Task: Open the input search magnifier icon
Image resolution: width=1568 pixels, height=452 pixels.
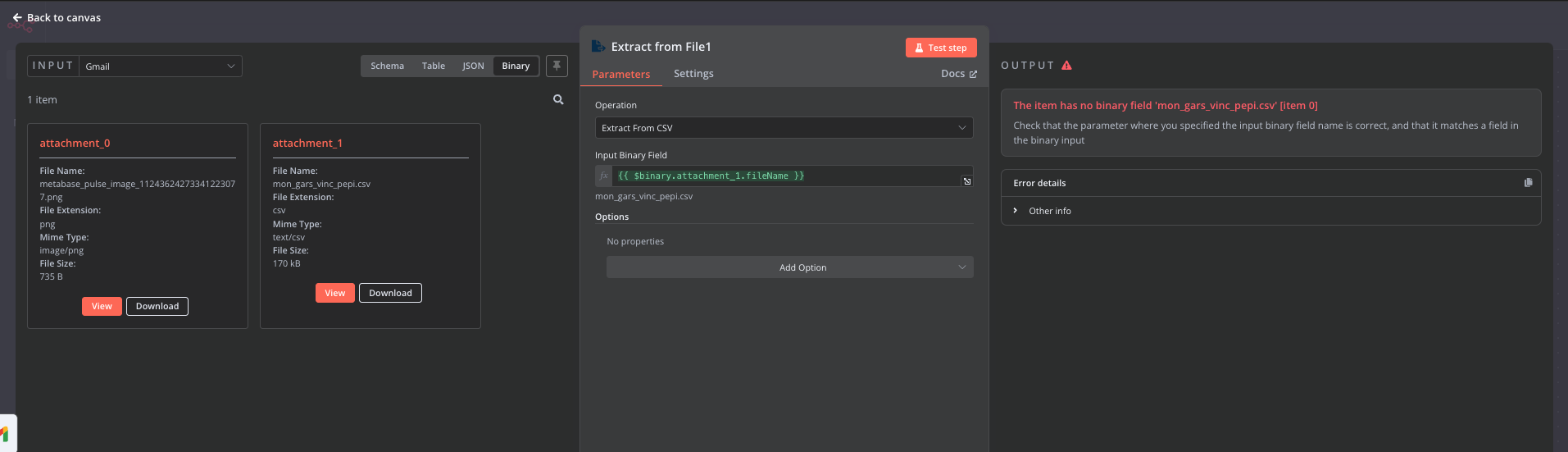Action: click(x=558, y=99)
